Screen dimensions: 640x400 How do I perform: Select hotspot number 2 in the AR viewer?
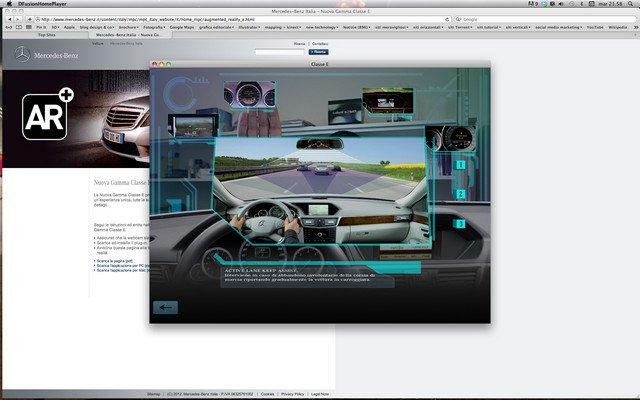pyautogui.click(x=461, y=194)
